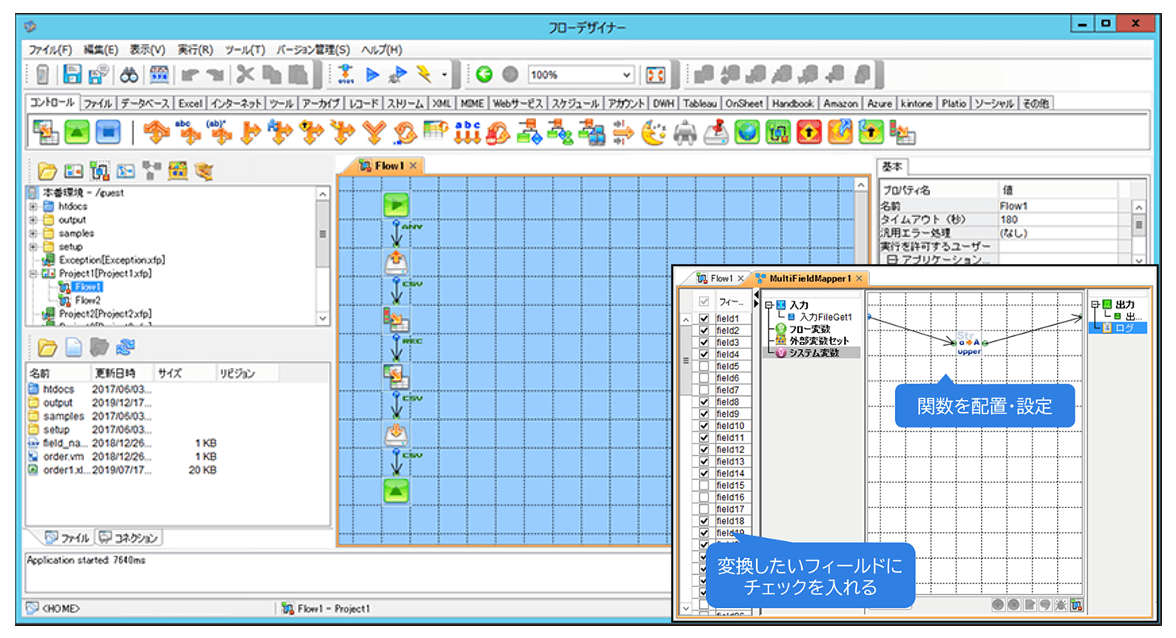The height and width of the screenshot is (638, 1176).
Task: Click the scissors Cut icon
Action: pyautogui.click(x=245, y=74)
